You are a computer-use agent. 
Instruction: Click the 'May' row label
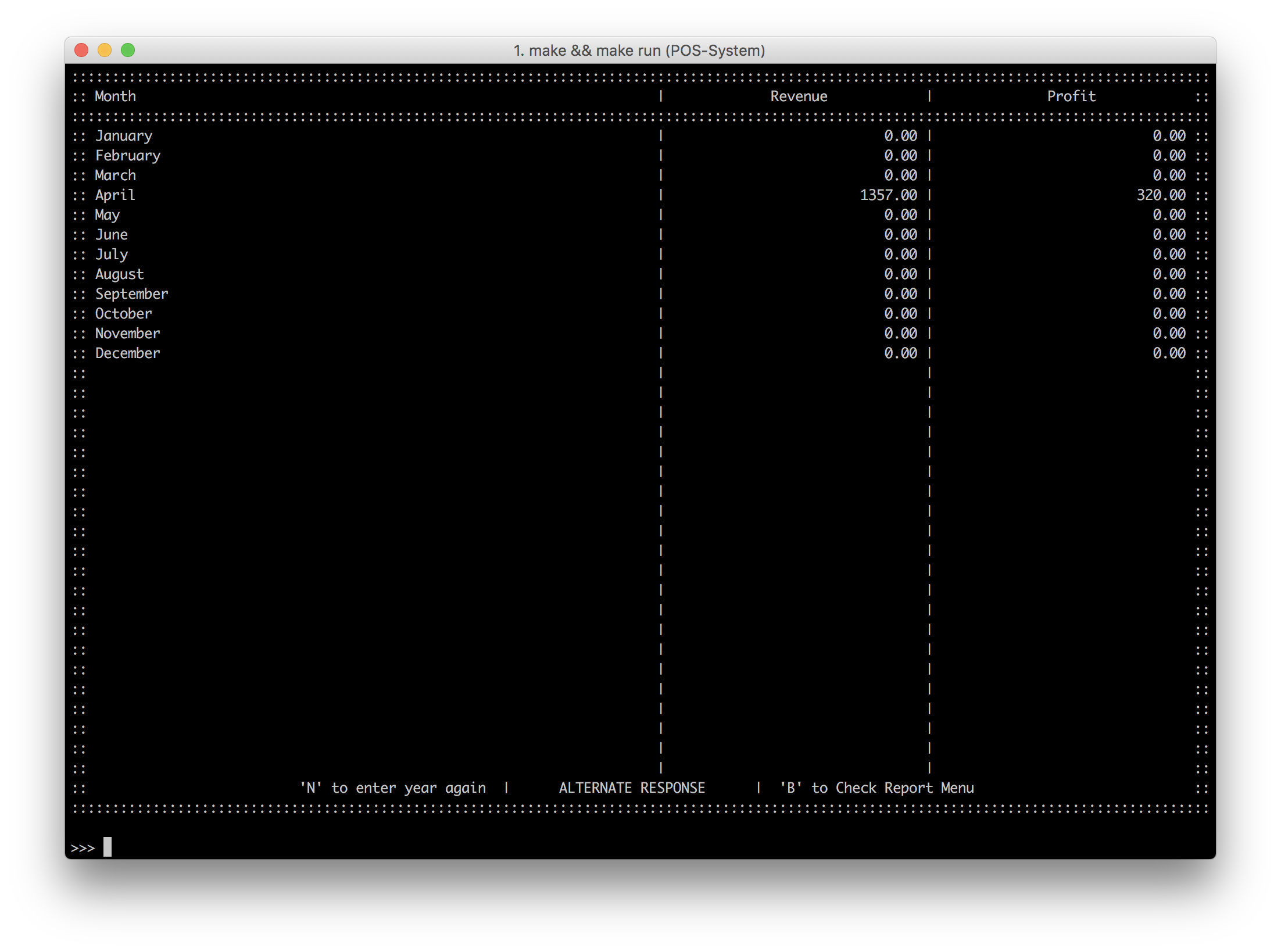(x=108, y=215)
